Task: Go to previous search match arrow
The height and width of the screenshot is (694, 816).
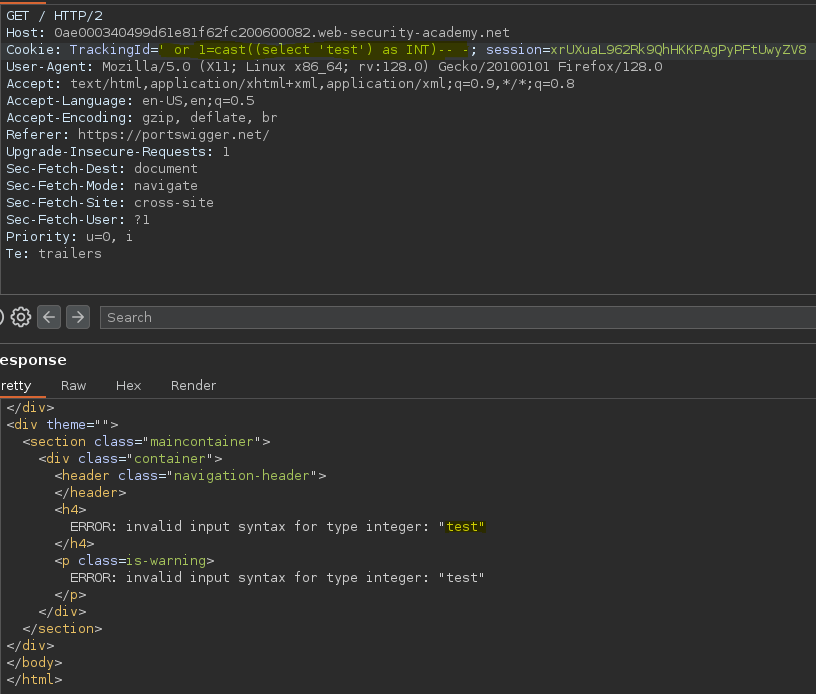Action: [49, 317]
